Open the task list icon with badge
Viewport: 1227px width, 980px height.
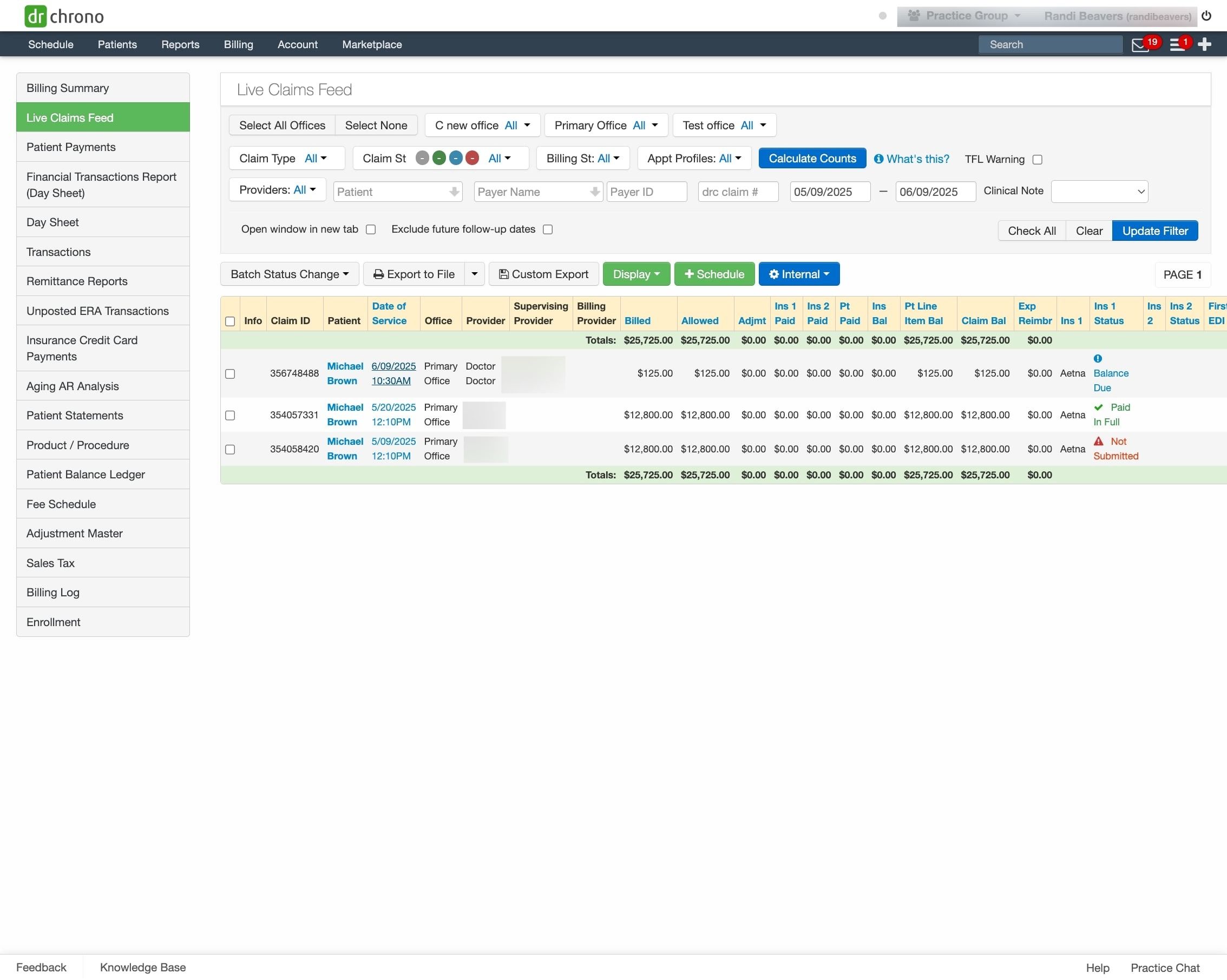coord(1177,45)
